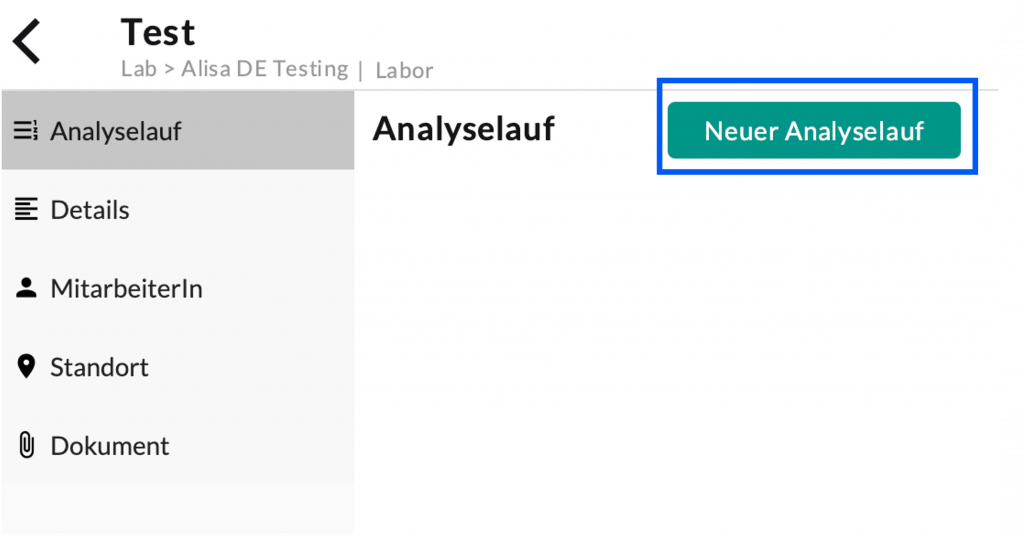Click the Standort location pin icon
This screenshot has height=536, width=1024.
(27, 367)
